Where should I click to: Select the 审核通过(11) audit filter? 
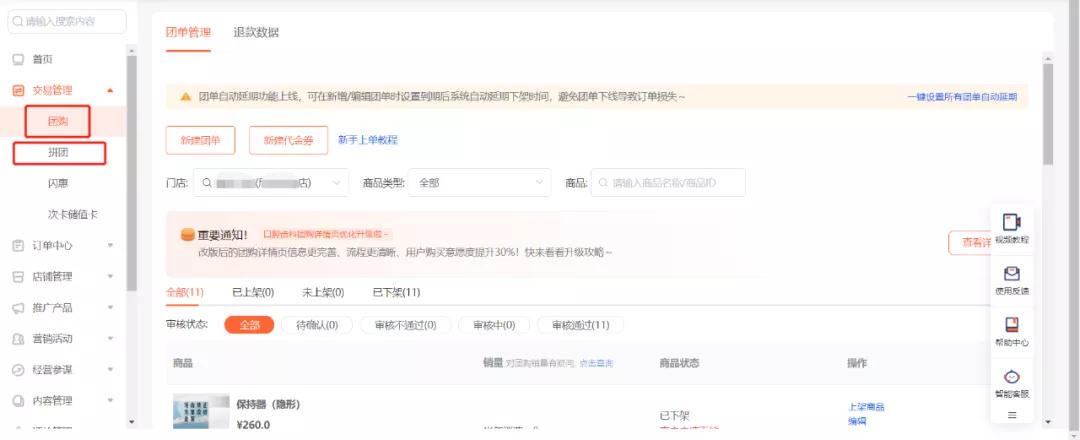click(581, 325)
